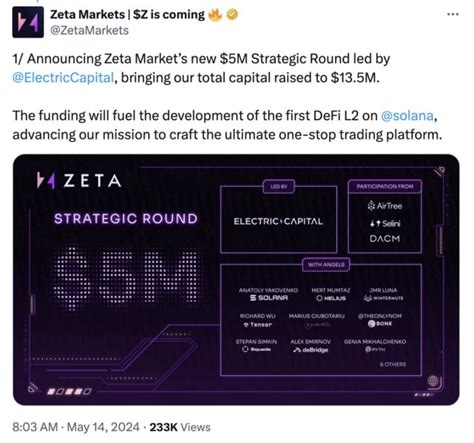Click the @ZetaMarkets handle
Image resolution: width=474 pixels, height=443 pixels.
89,30
